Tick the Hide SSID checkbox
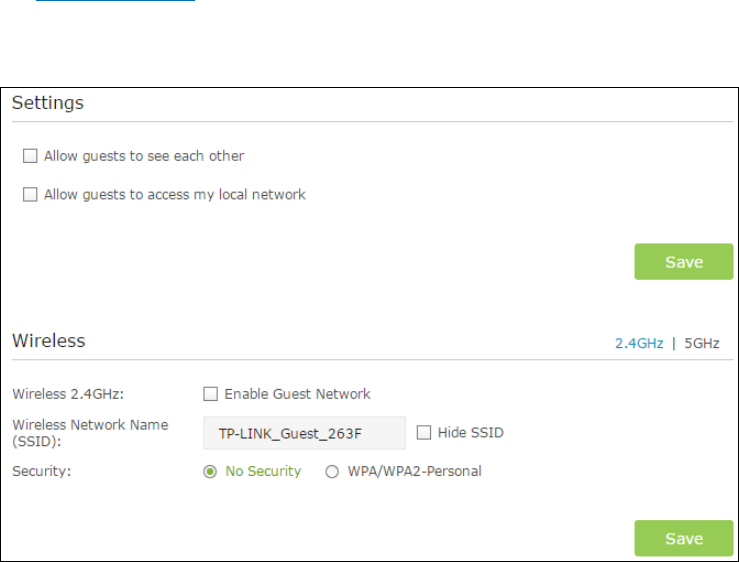The width and height of the screenshot is (739, 562). (x=424, y=432)
